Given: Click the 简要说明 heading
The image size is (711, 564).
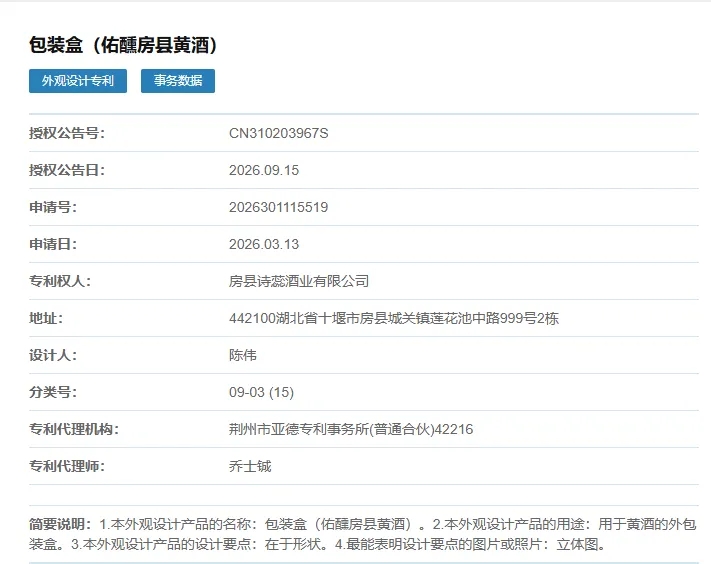Looking at the screenshot, I should 60,525.
